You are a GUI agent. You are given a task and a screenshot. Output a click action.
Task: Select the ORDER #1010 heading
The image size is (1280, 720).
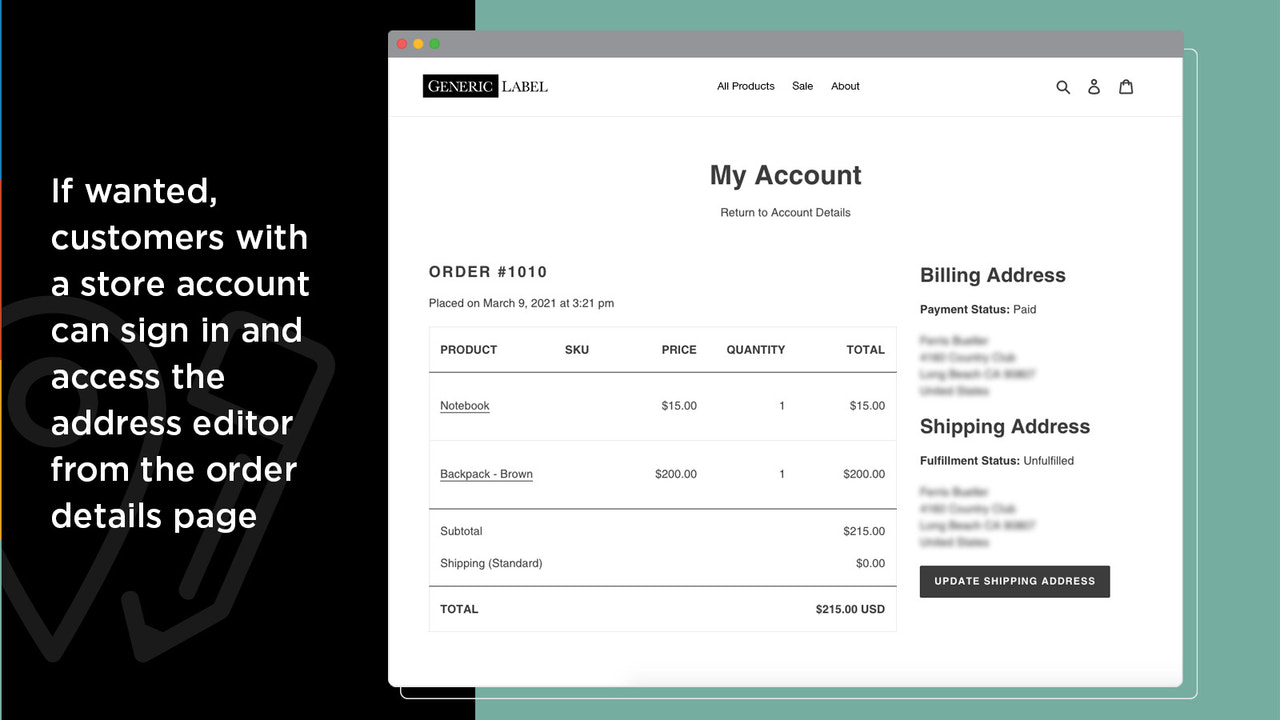pos(487,271)
